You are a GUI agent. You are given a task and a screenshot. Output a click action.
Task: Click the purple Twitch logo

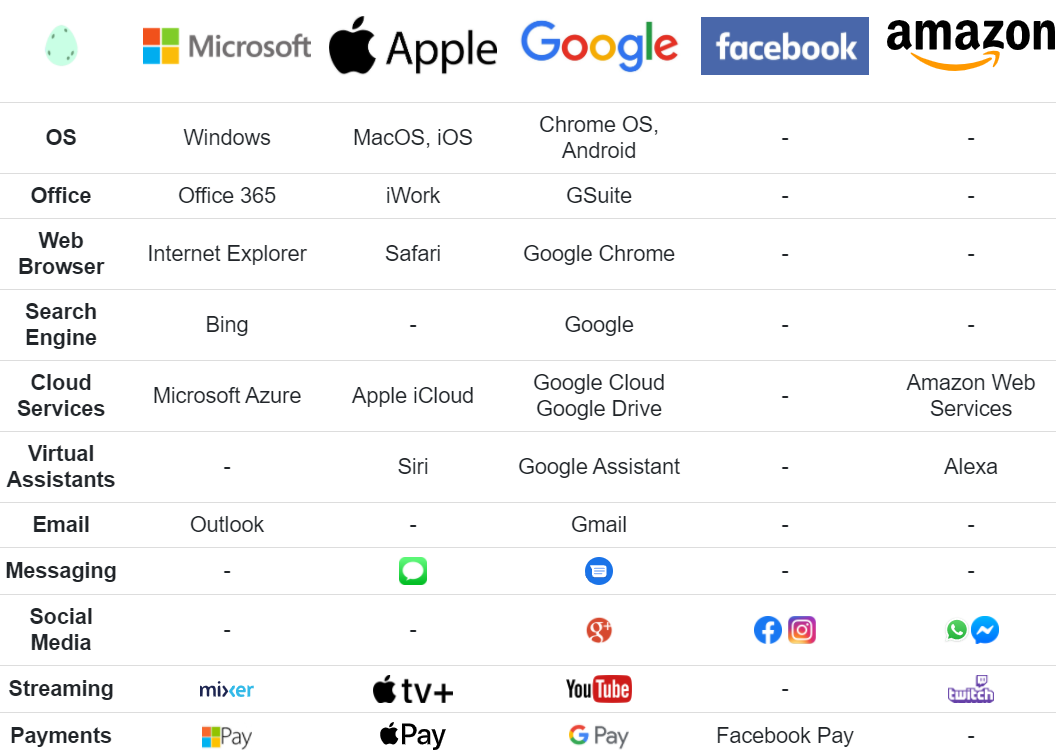point(970,689)
